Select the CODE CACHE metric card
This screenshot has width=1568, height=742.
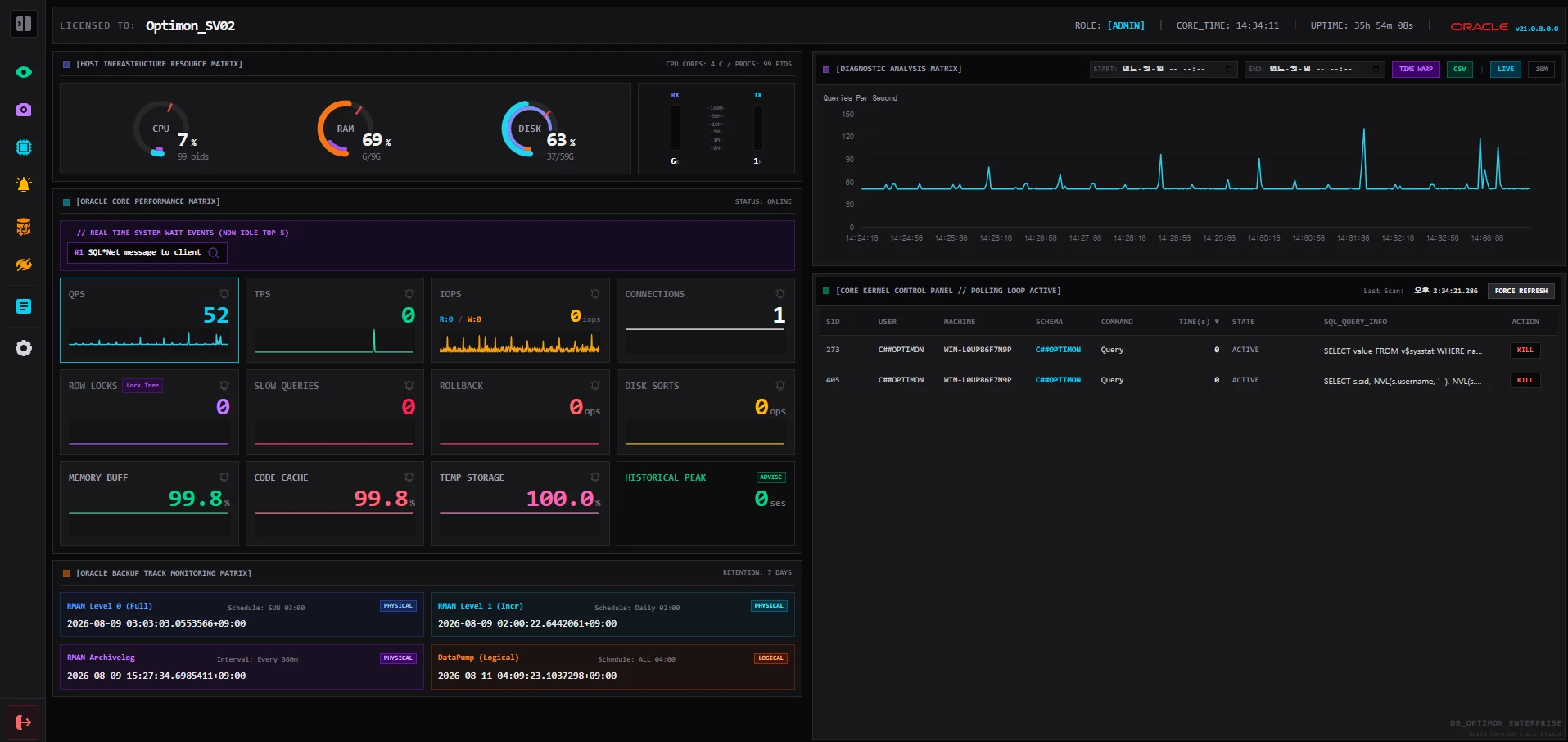pos(334,504)
